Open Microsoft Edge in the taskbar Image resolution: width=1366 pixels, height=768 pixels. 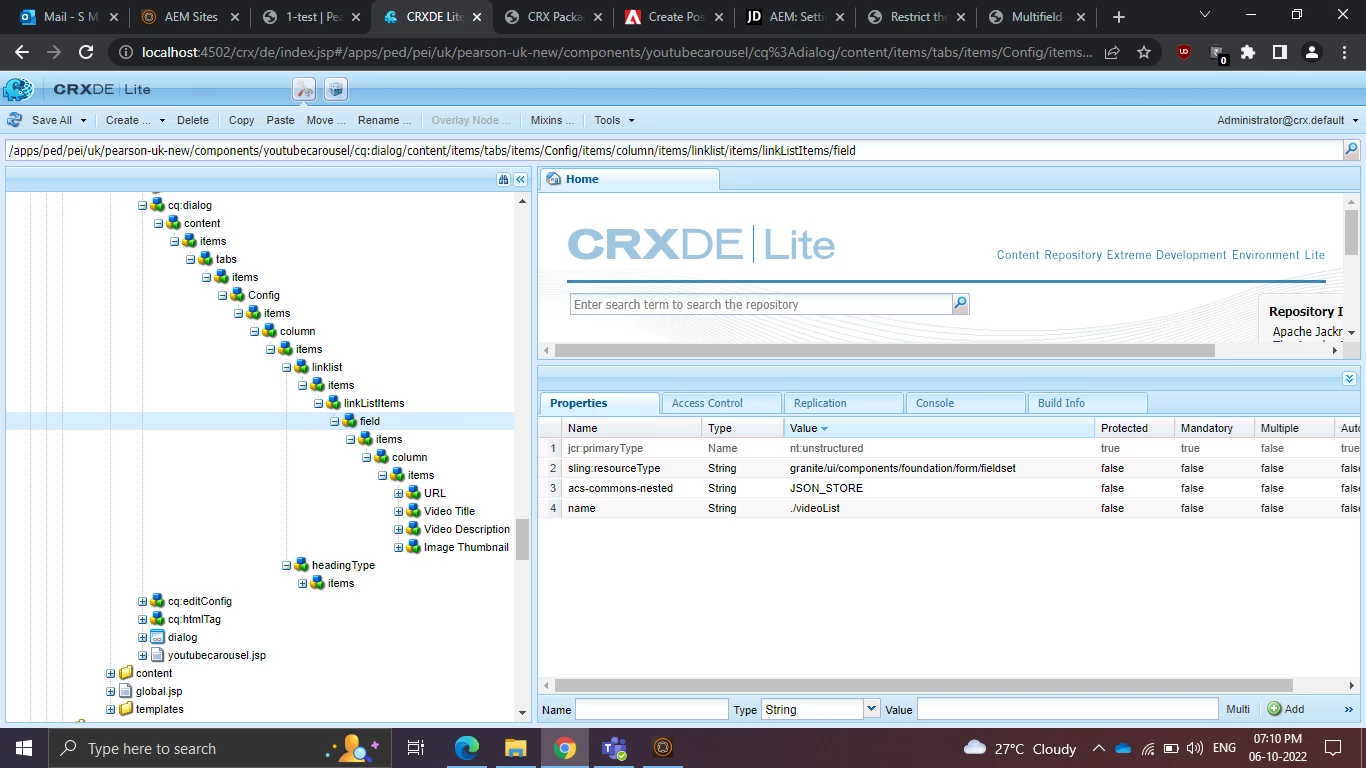[x=466, y=747]
